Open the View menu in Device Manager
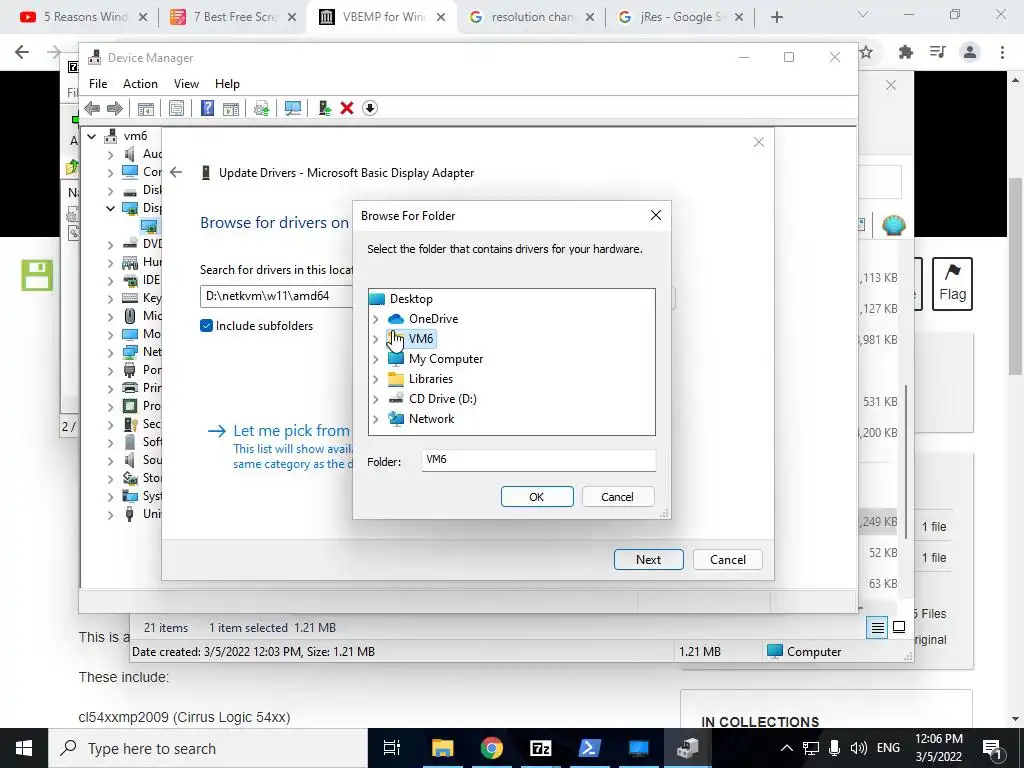Screen dimensions: 1024x768 186,84
